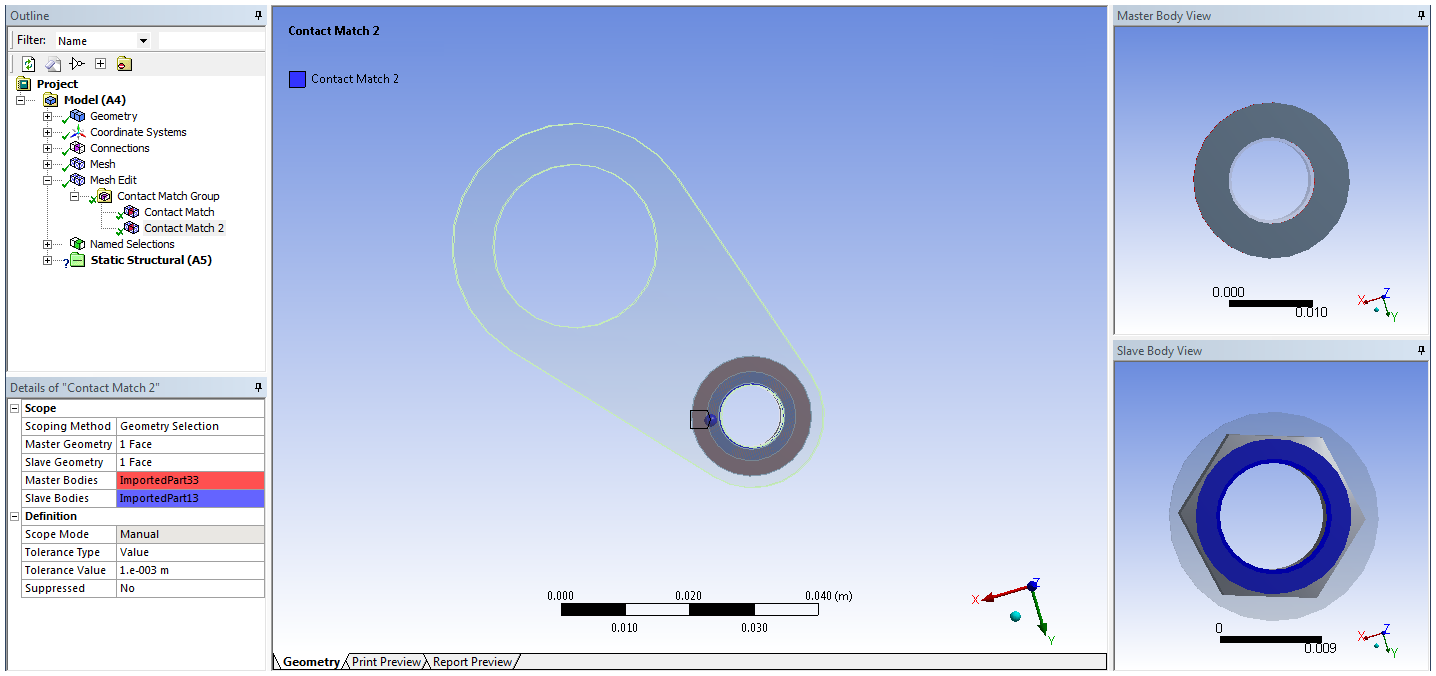Click the Named Selections node icon
Viewport: 1436px width, 676px height.
[78, 244]
